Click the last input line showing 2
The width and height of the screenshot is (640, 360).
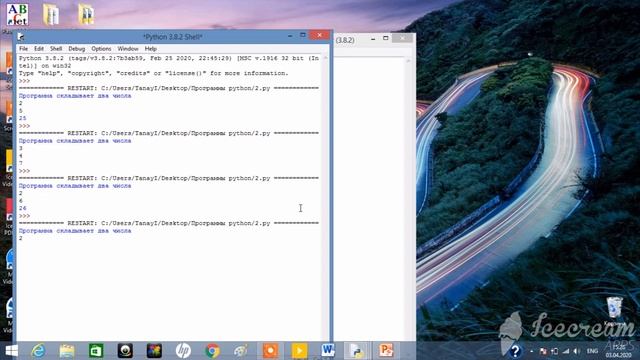[x=21, y=238]
